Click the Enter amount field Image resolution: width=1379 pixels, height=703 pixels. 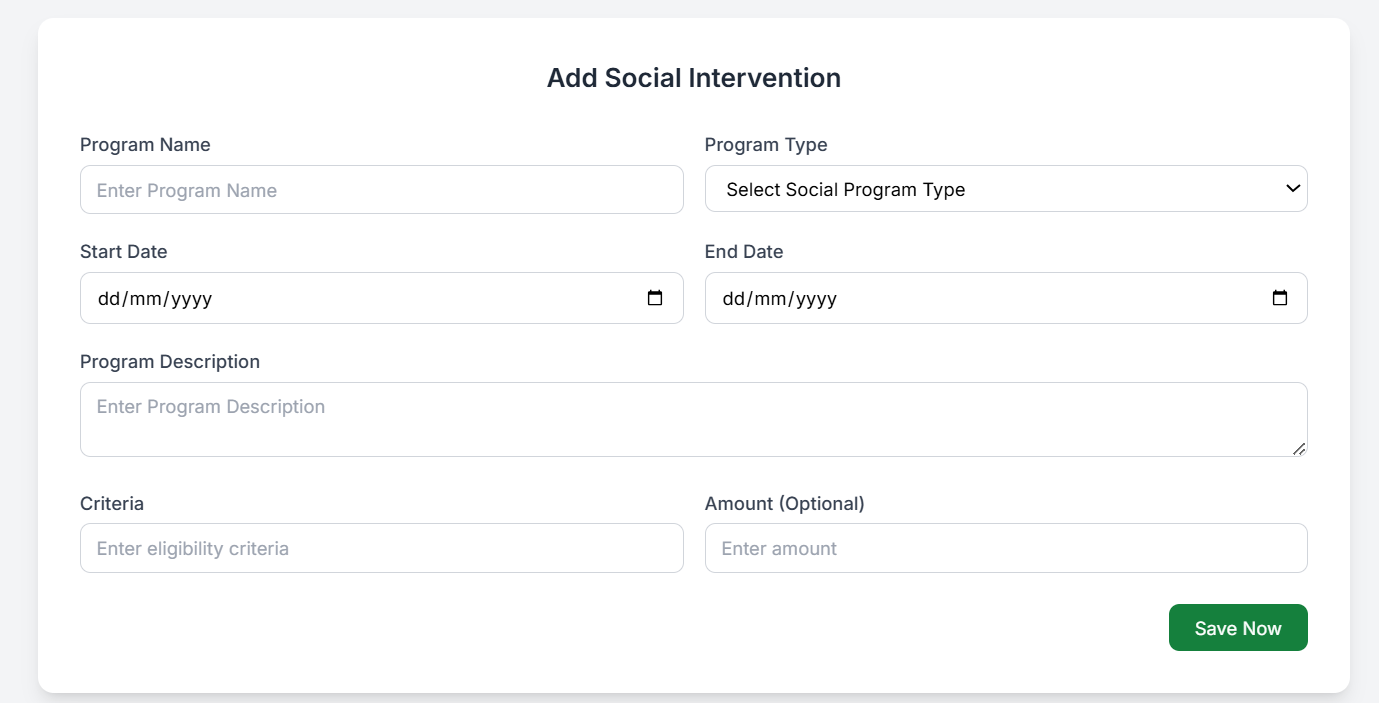[x=1006, y=548]
